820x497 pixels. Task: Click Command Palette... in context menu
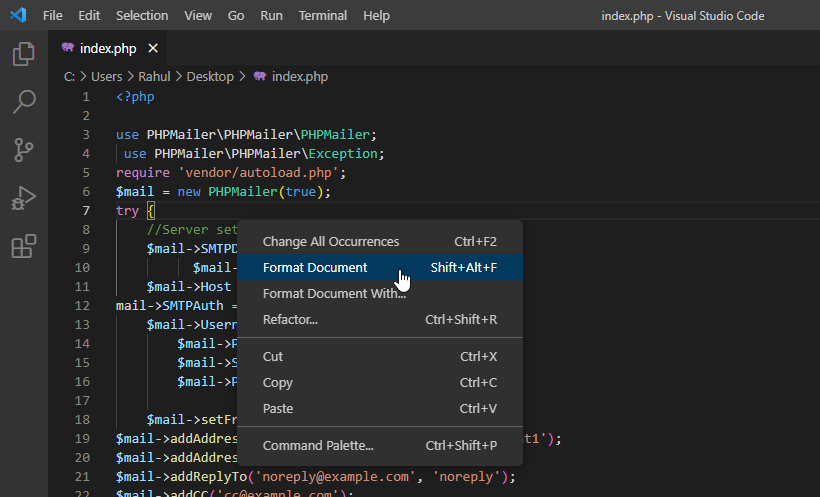coord(318,445)
